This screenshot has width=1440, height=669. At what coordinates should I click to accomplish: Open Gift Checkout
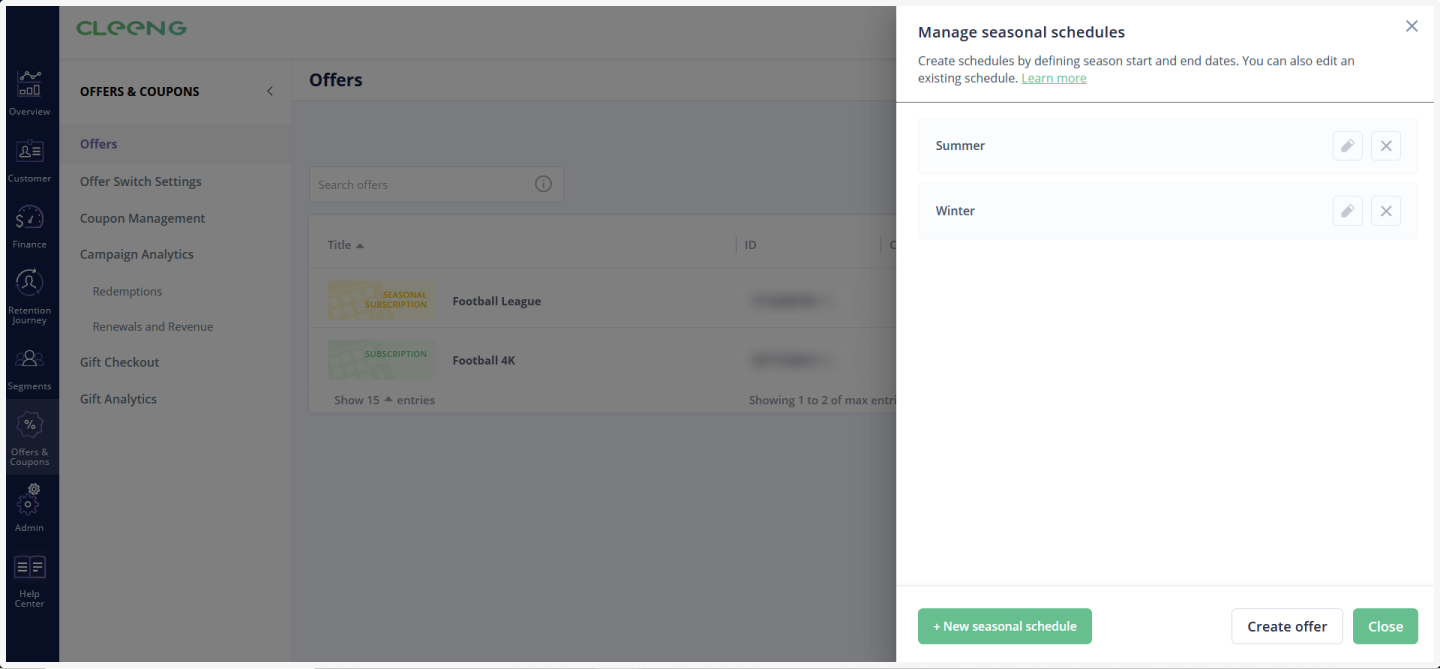click(119, 362)
